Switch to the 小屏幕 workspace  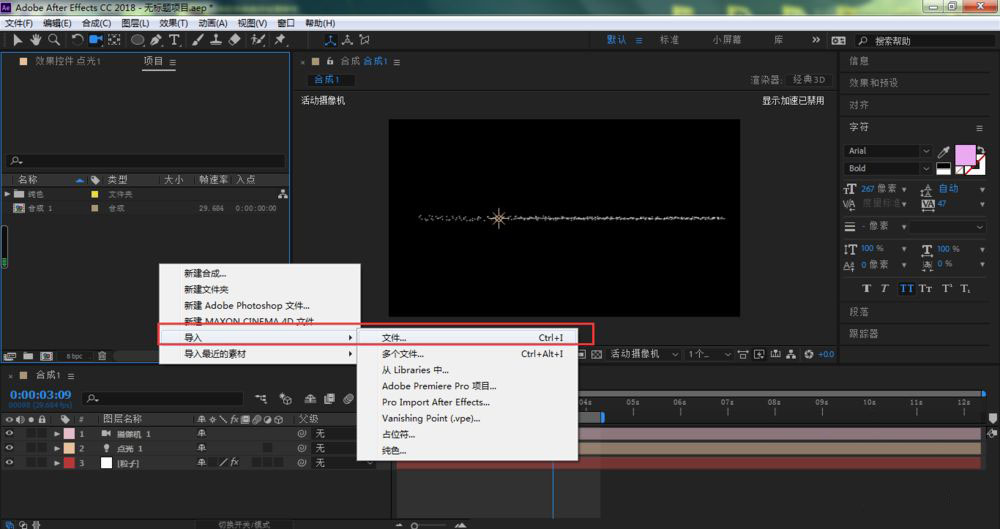coord(727,40)
